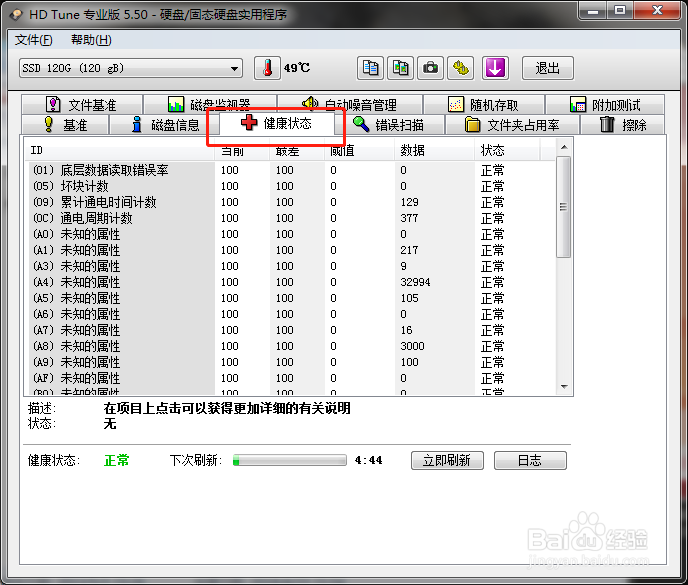This screenshot has height=585, width=688.
Task: Click the HD Tune title bar app icon
Action: point(16,15)
